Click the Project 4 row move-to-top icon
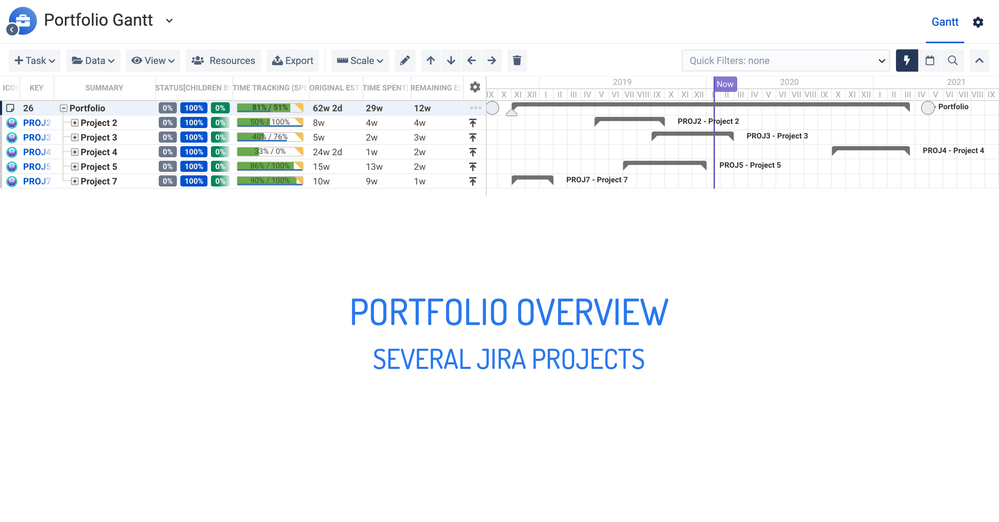 point(473,152)
